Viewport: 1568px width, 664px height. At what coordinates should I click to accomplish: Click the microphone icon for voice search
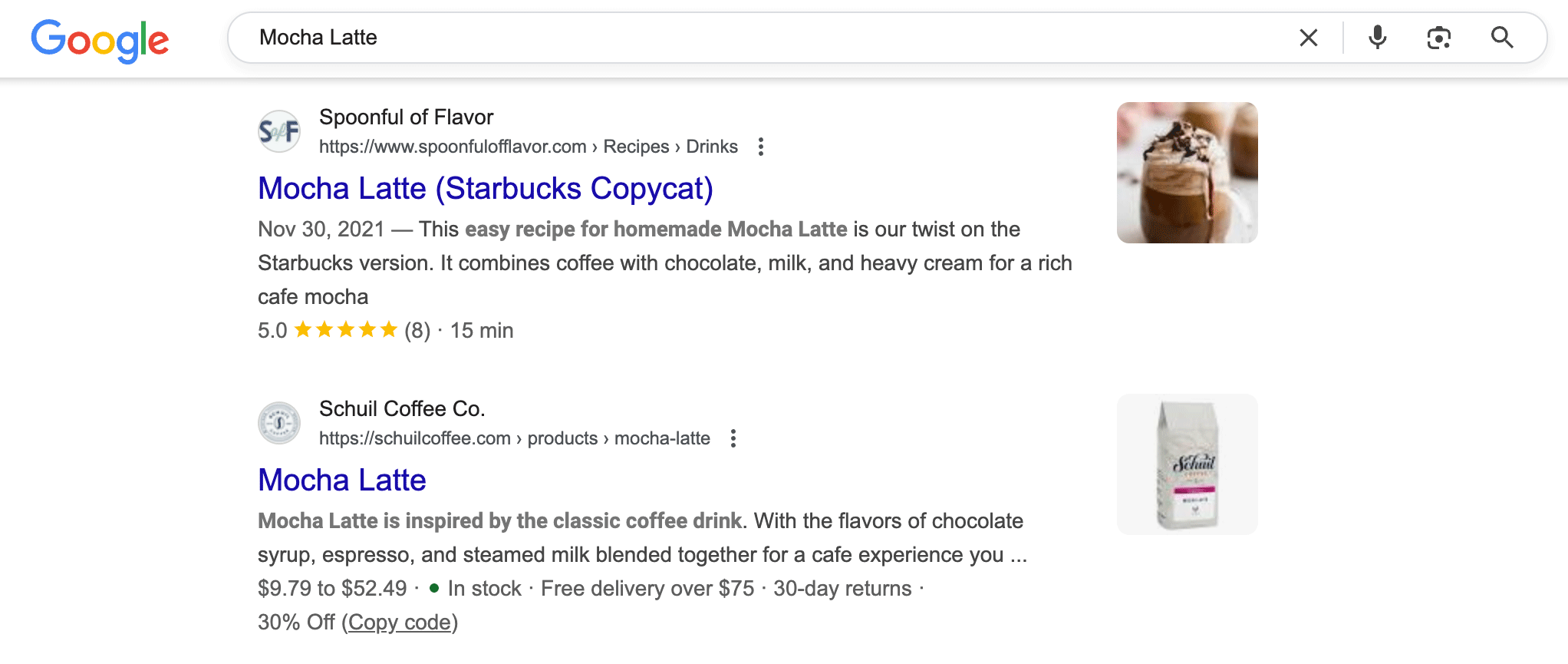1377,38
